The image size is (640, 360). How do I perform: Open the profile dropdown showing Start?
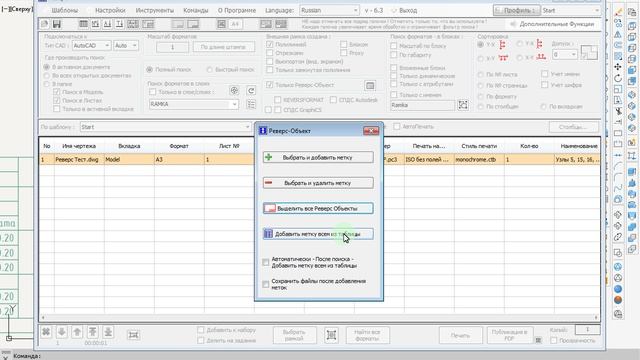(571, 10)
